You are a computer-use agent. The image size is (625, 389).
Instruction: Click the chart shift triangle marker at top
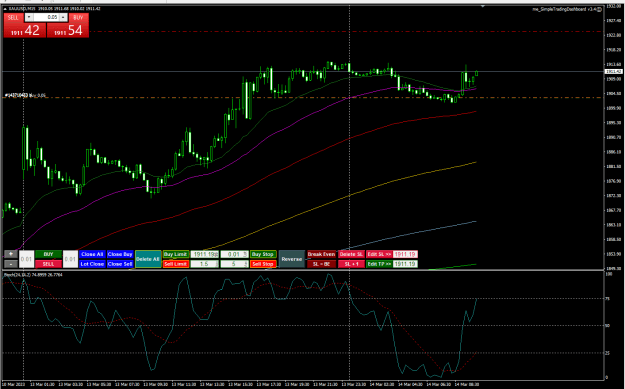[x=483, y=7]
